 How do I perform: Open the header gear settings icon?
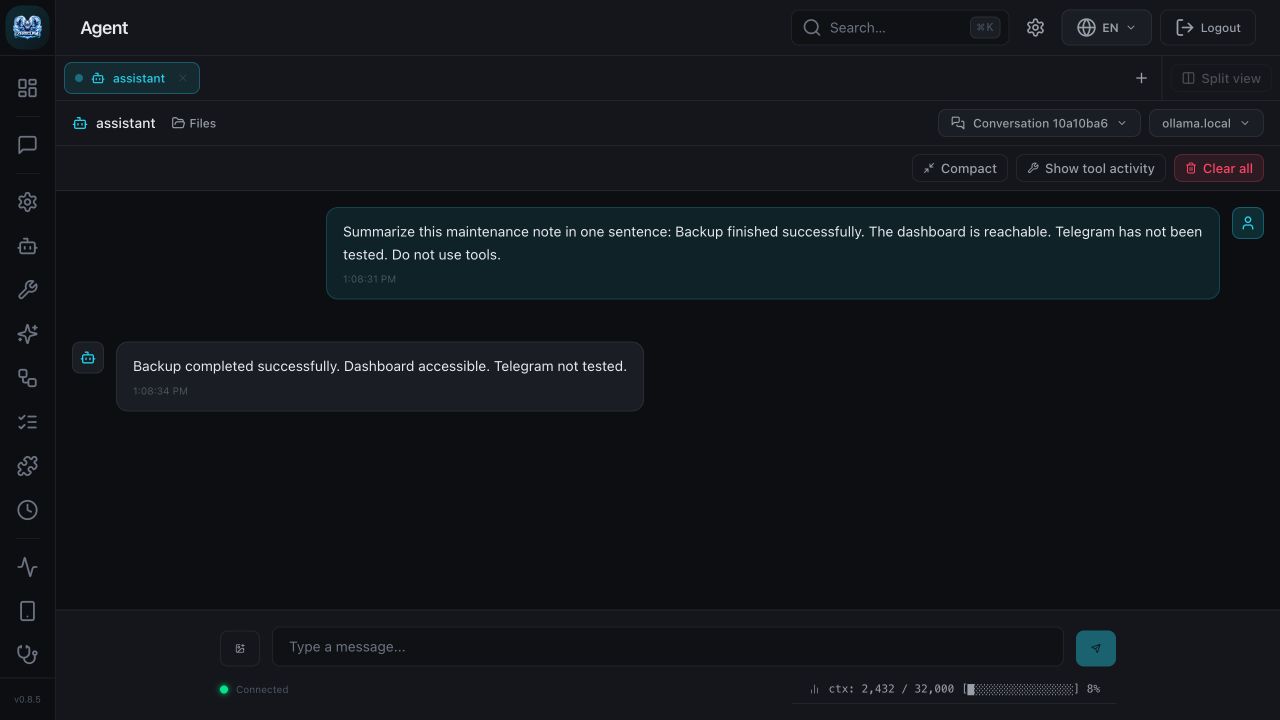coord(1035,28)
